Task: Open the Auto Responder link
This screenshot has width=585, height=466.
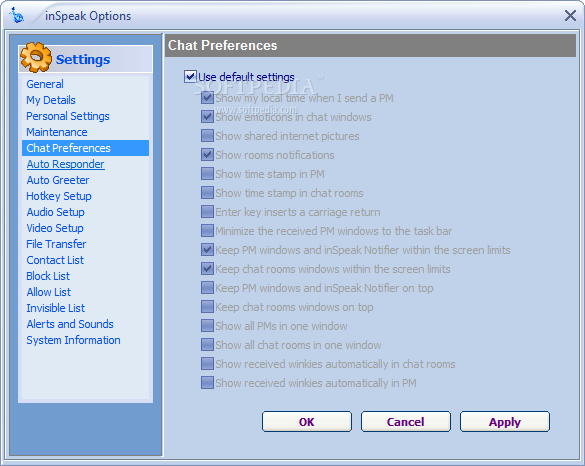Action: [65, 164]
